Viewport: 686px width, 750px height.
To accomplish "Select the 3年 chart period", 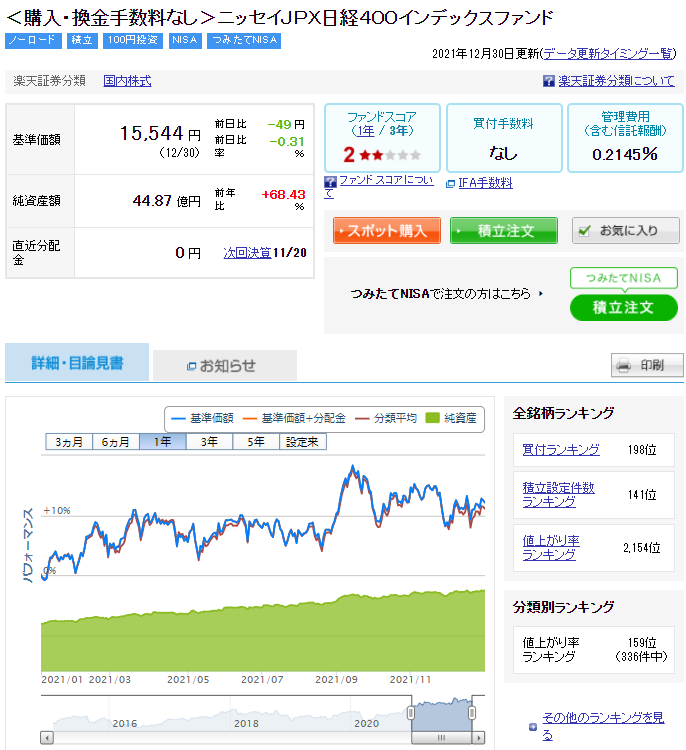I will pyautogui.click(x=210, y=442).
